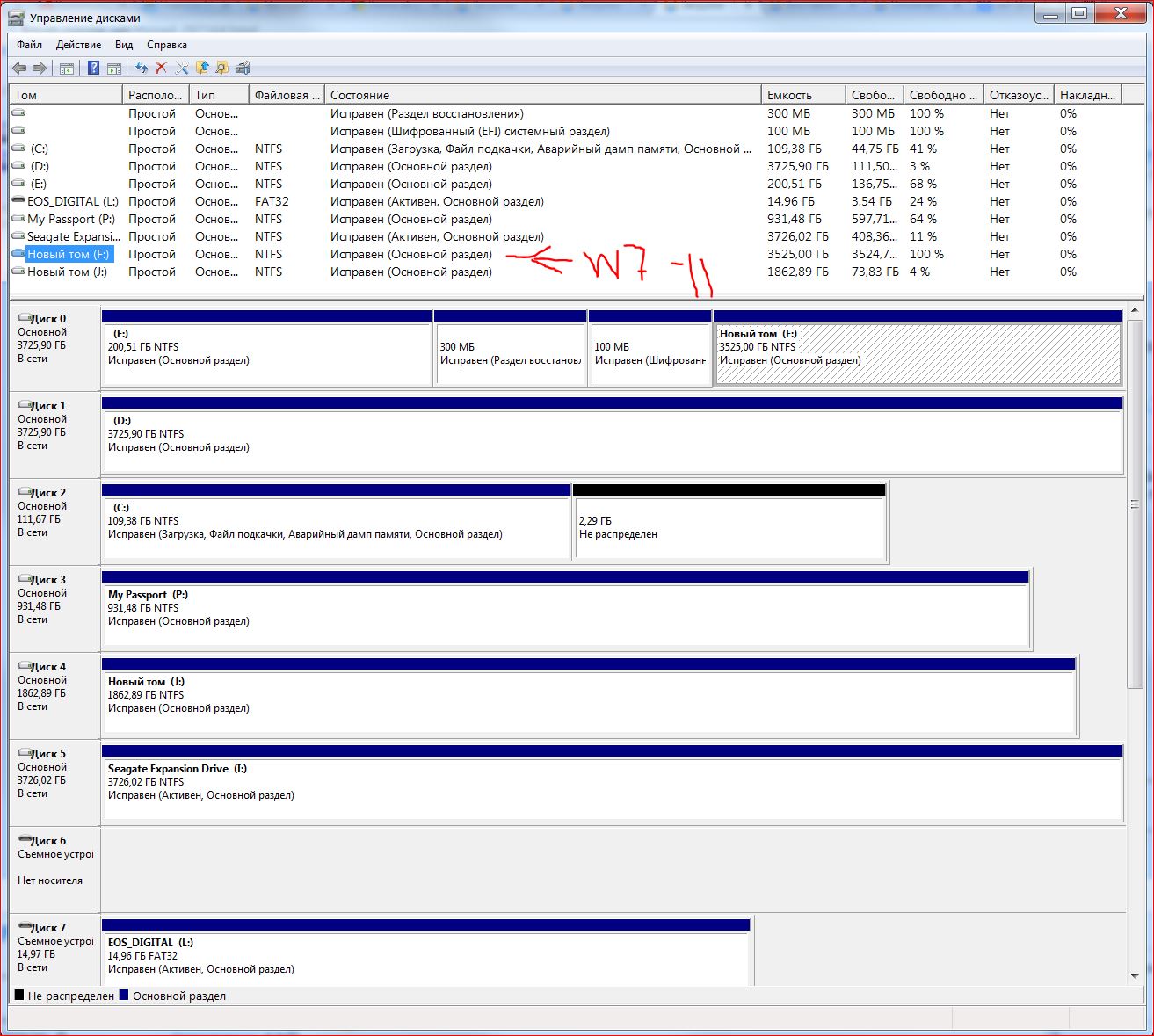Select the My Passport (P:) volume row
Viewport: 1154px width, 1036px height.
(x=70, y=219)
